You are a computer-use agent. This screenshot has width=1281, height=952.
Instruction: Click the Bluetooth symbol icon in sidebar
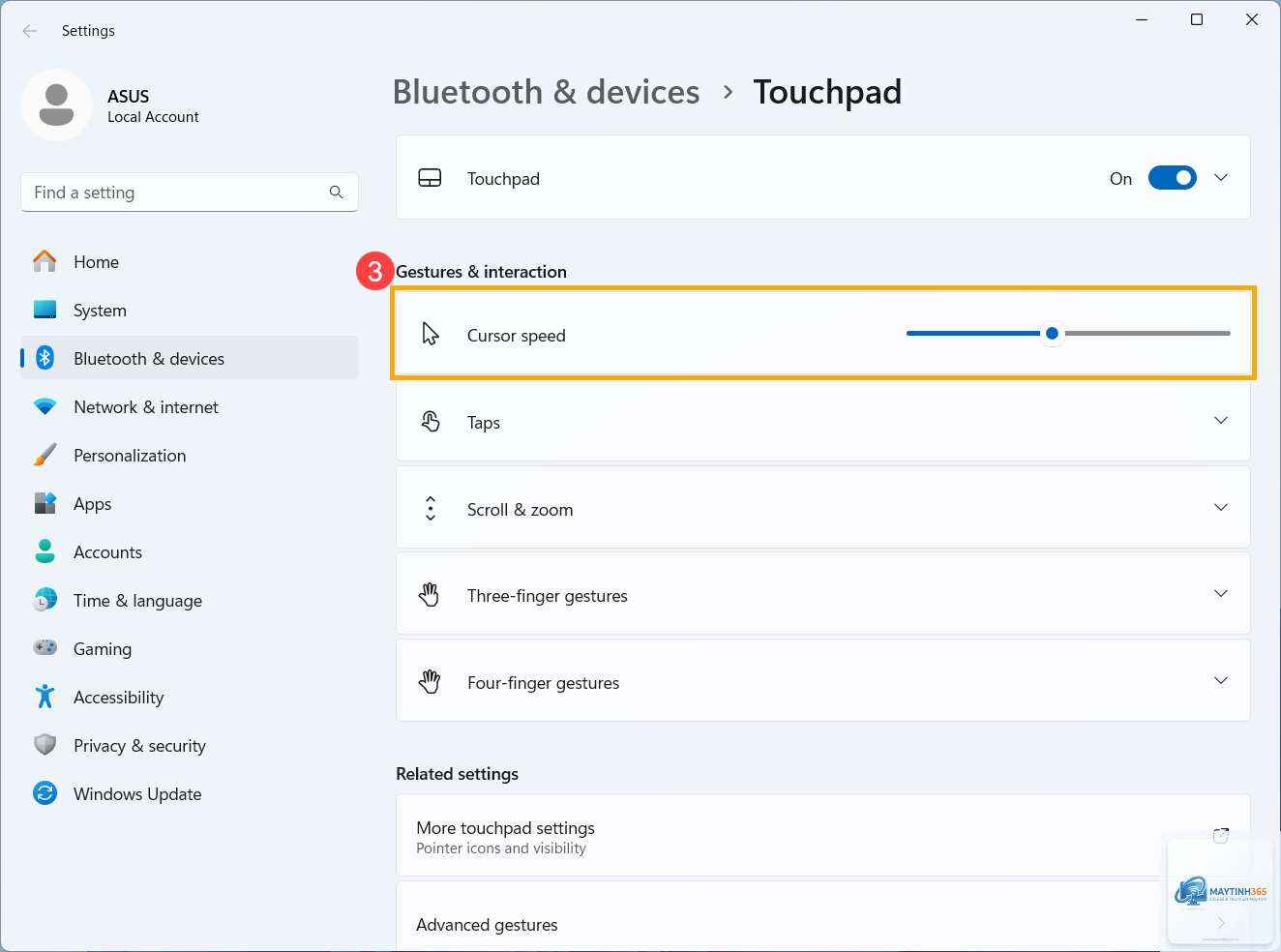tap(45, 358)
